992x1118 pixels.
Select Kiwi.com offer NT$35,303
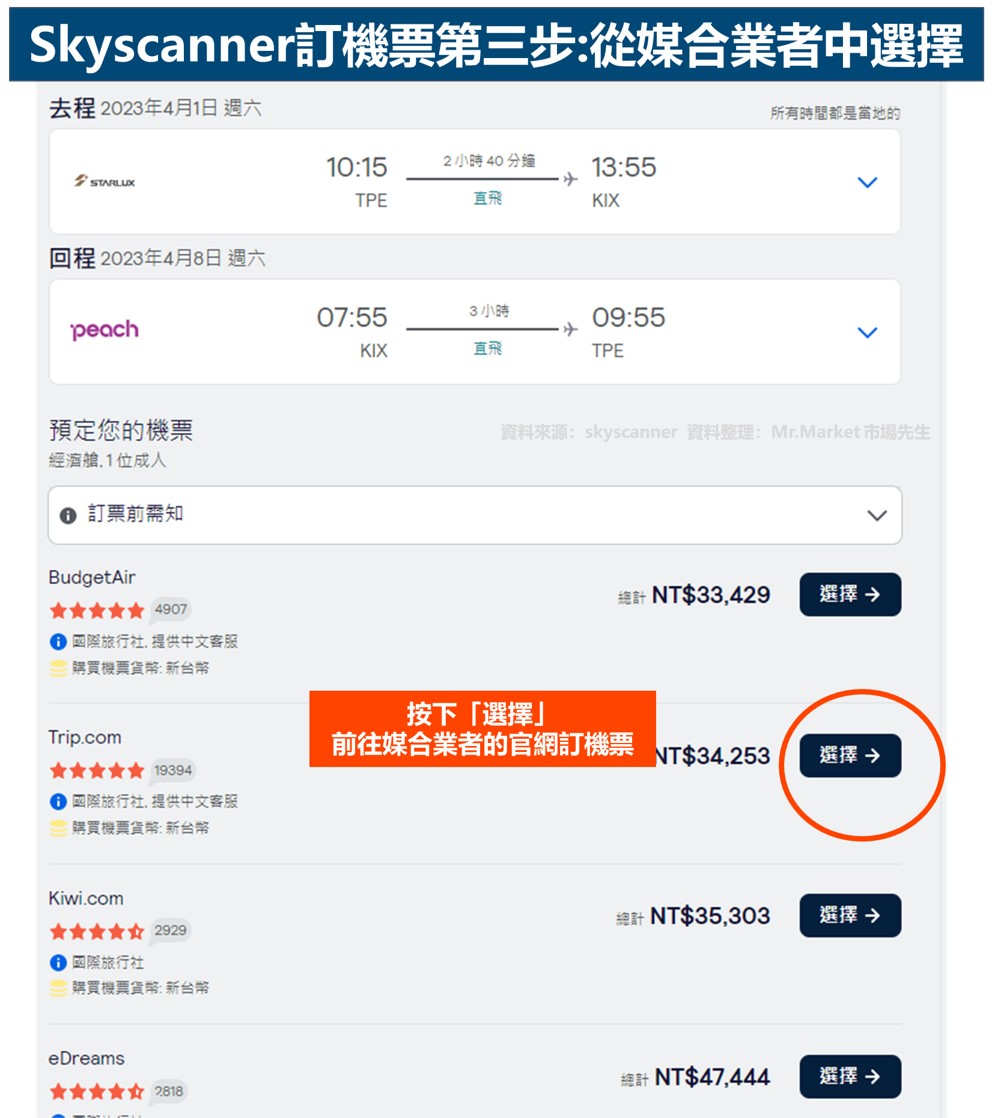850,915
